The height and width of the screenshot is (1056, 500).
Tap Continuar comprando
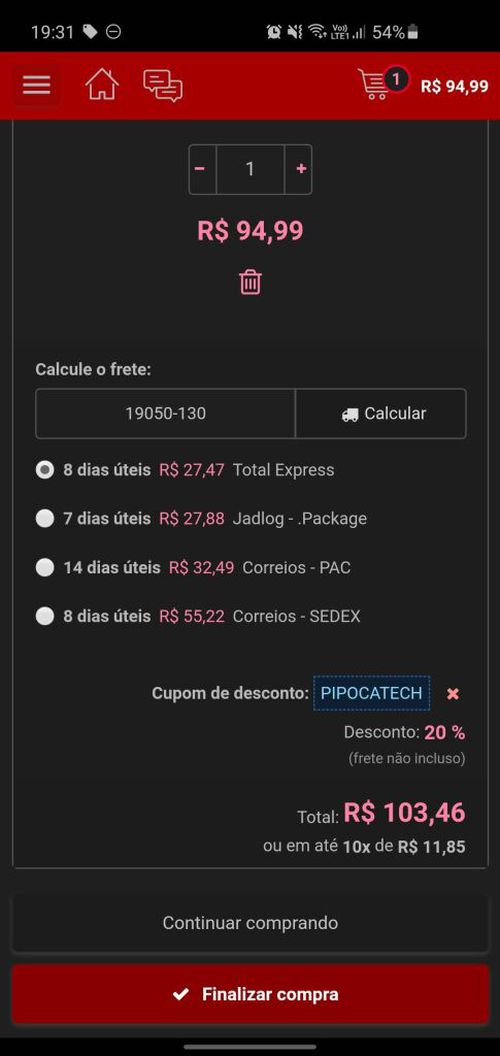[x=250, y=923]
